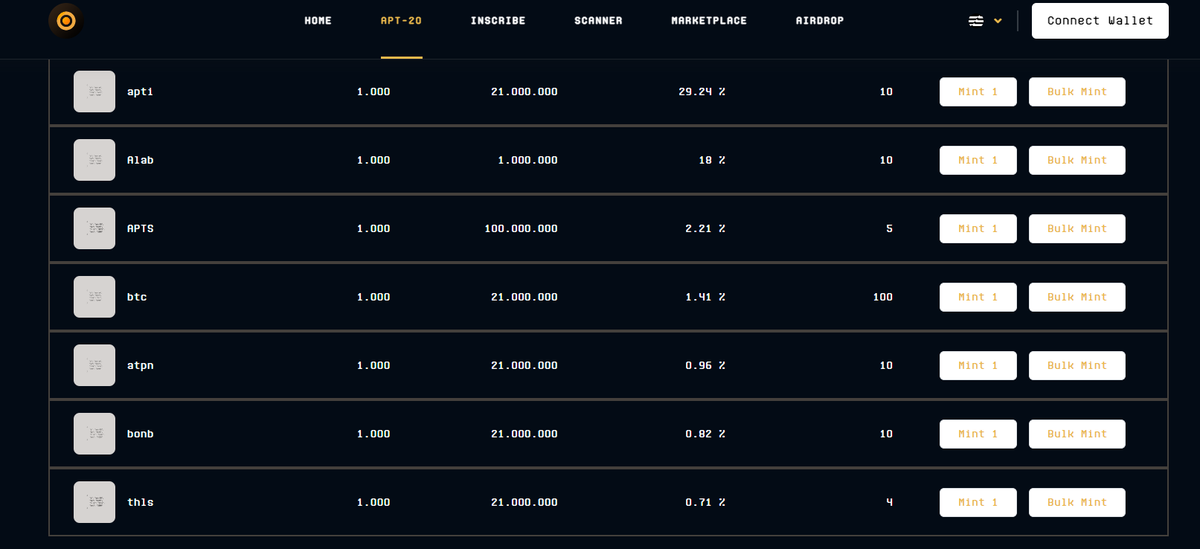This screenshot has width=1200, height=549.
Task: Open the AIRDROP page
Action: point(819,21)
